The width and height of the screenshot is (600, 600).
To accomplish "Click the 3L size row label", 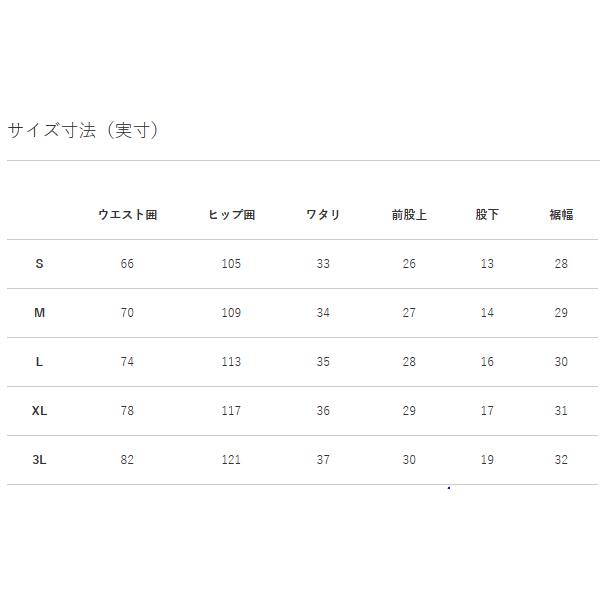I will pos(39,460).
